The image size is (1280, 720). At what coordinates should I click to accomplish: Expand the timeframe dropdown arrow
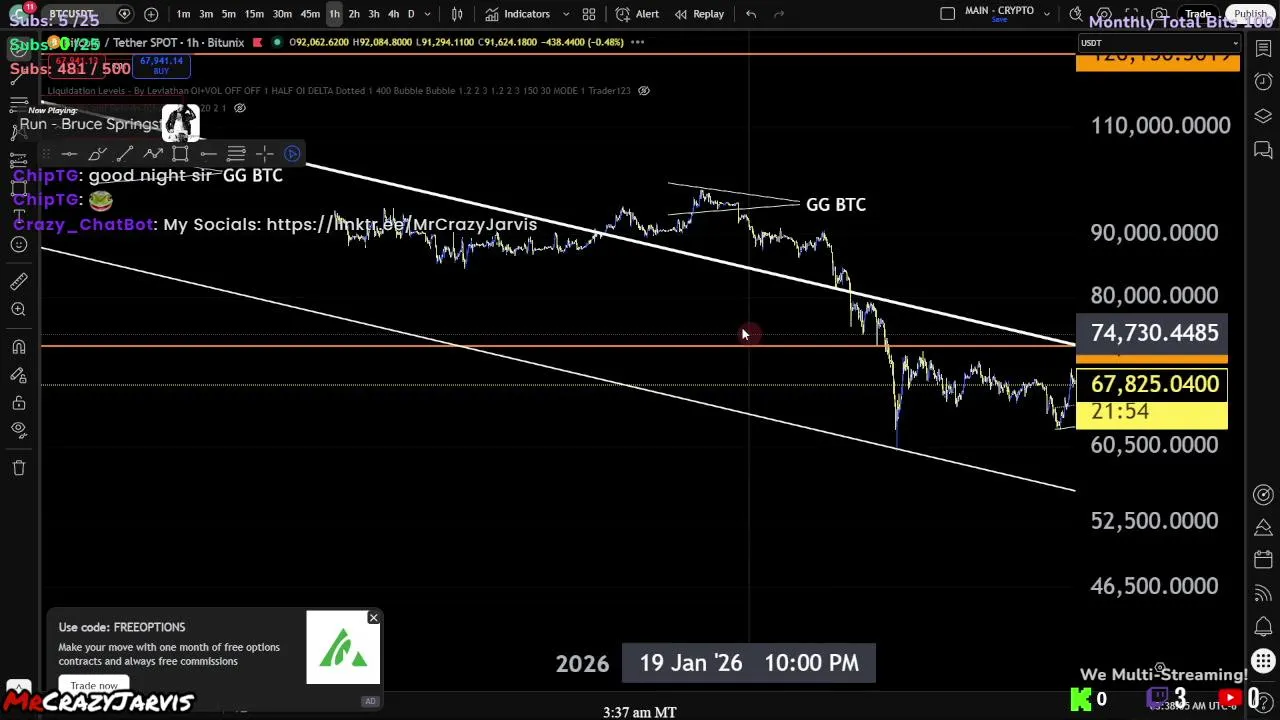pos(428,14)
